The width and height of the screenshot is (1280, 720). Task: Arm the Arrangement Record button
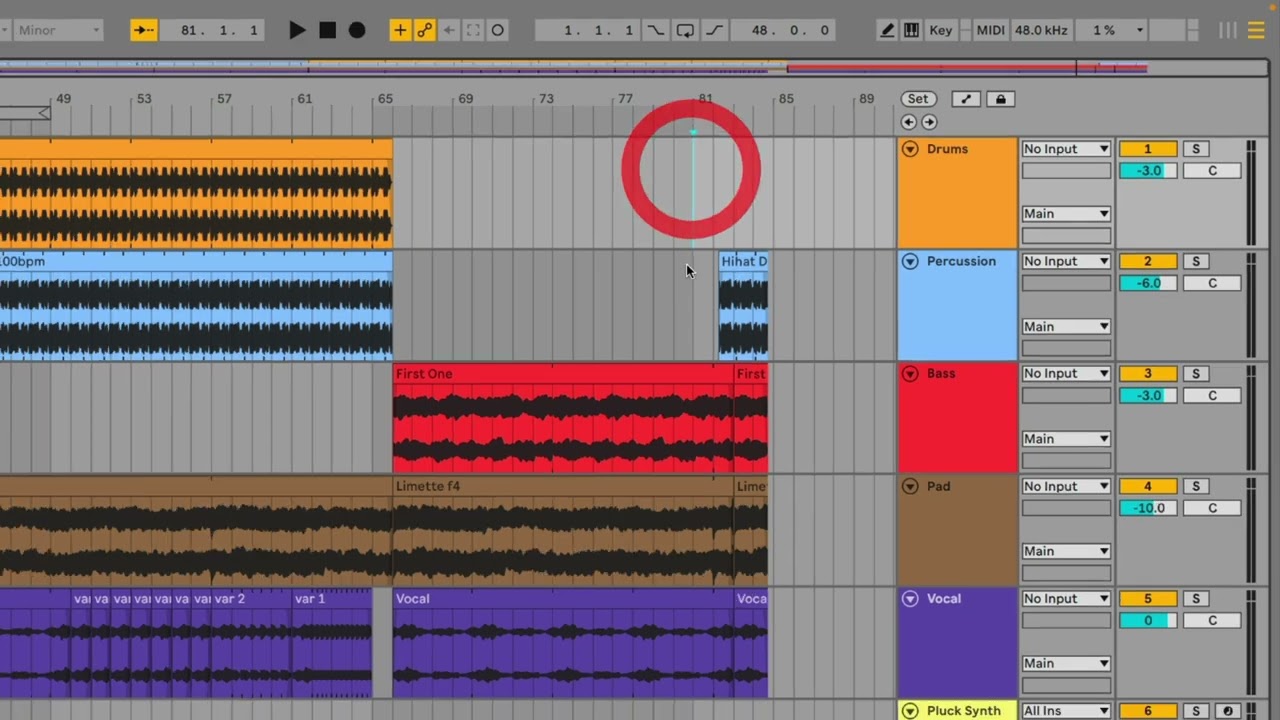357,30
